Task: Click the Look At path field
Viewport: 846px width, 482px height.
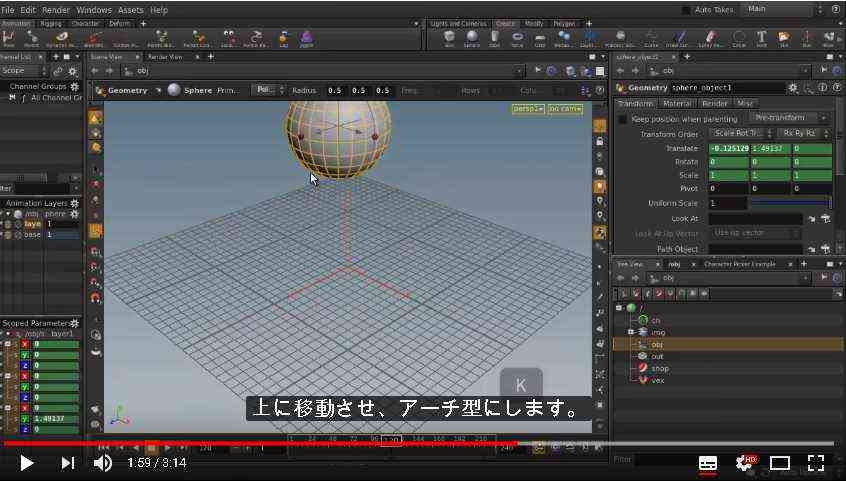Action: click(755, 219)
